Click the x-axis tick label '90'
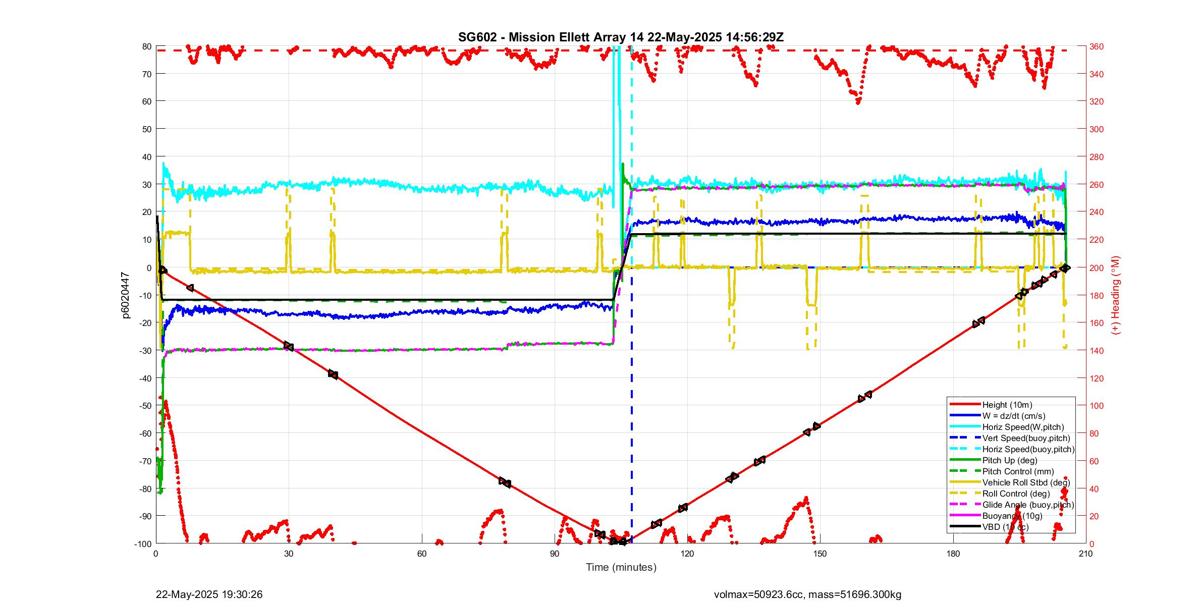 tap(554, 552)
